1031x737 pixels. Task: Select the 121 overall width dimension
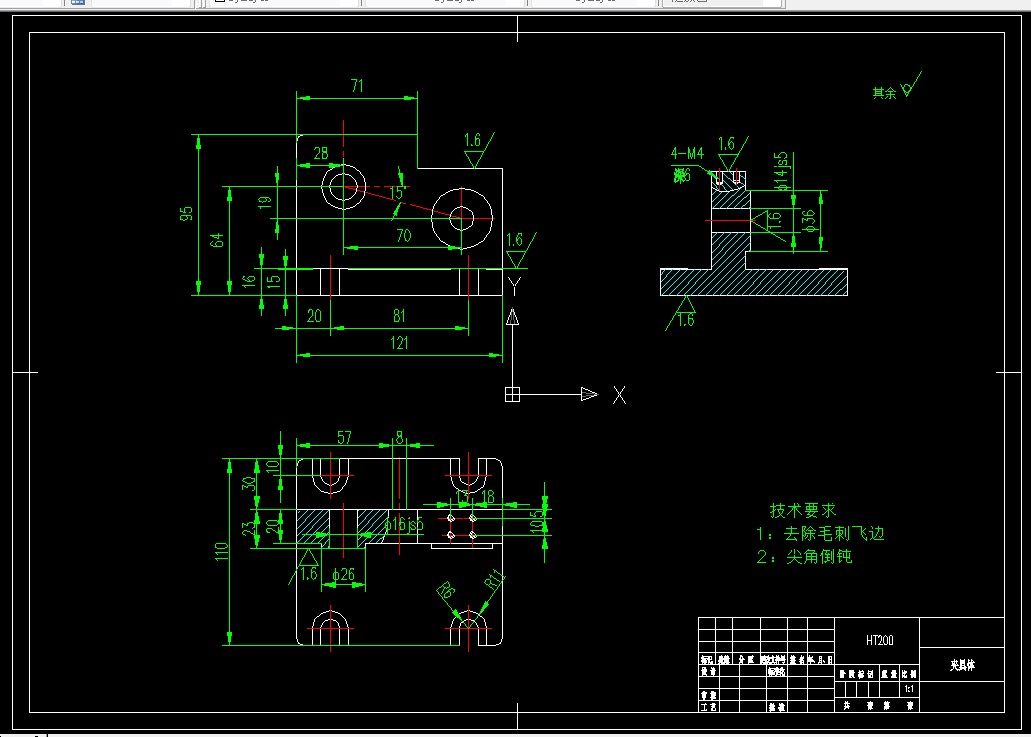pos(399,343)
